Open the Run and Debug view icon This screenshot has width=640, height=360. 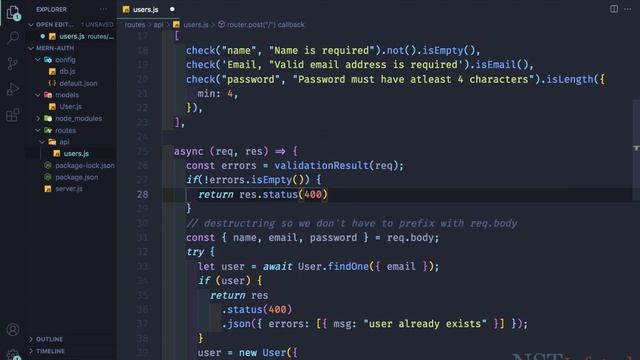pos(13,89)
